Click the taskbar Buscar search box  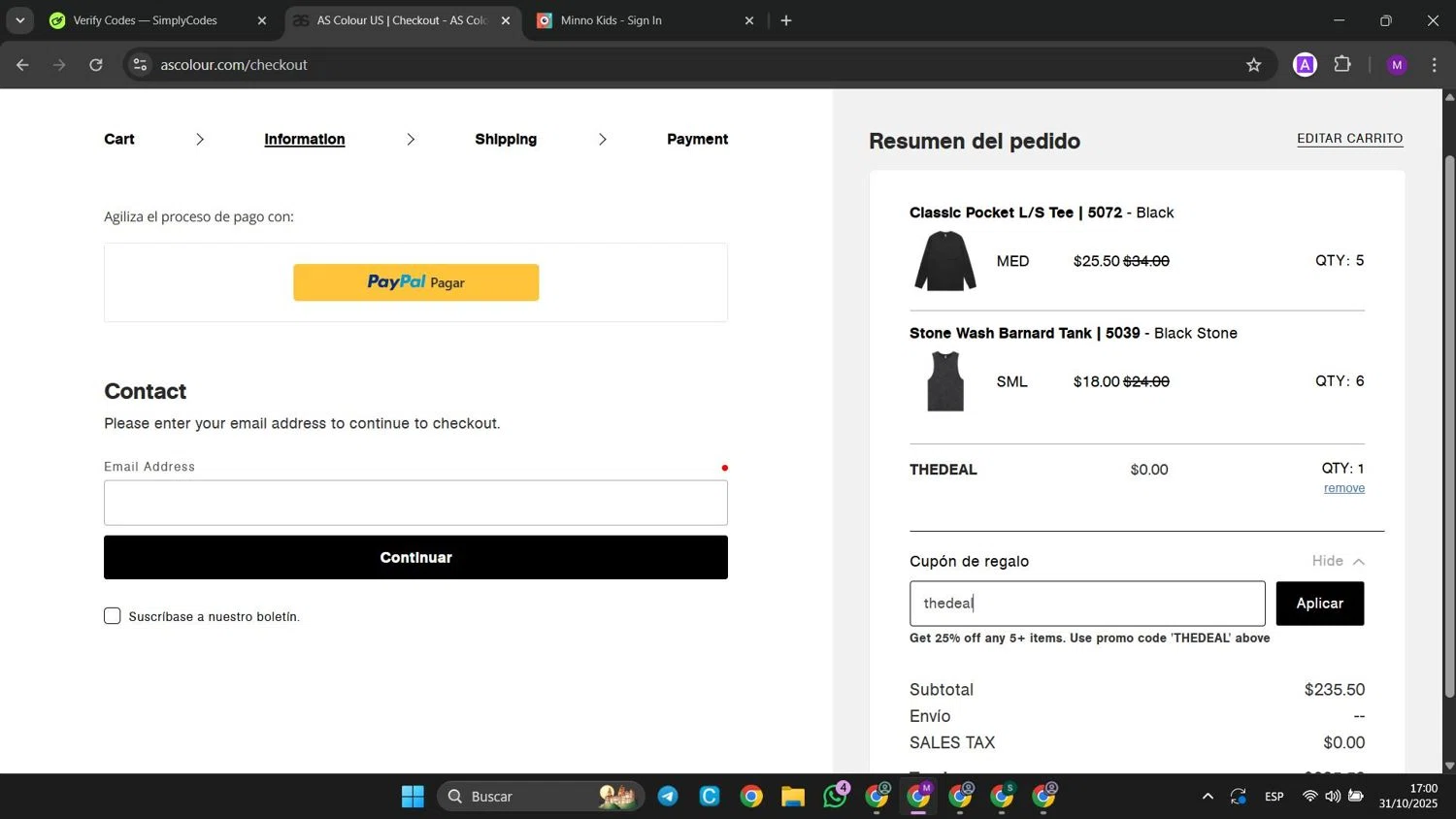(541, 797)
